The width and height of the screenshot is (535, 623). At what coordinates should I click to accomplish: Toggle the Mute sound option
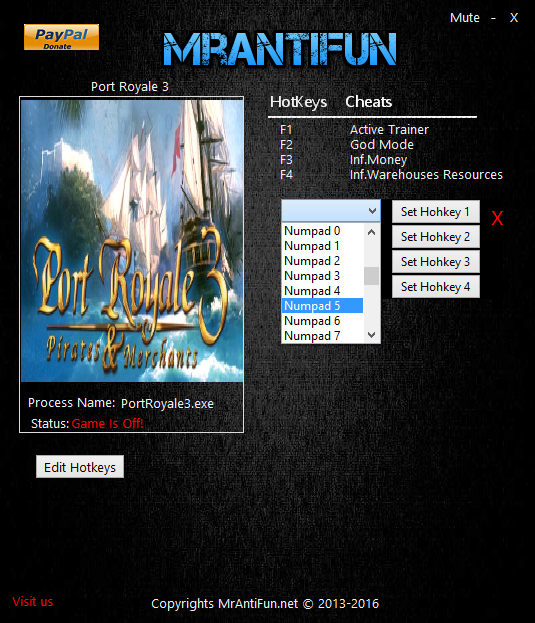(x=464, y=17)
